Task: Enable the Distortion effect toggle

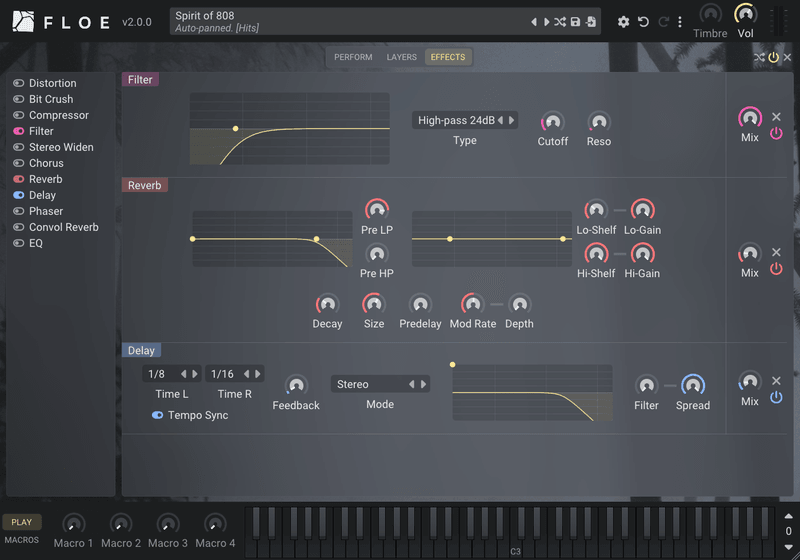Action: [19, 83]
